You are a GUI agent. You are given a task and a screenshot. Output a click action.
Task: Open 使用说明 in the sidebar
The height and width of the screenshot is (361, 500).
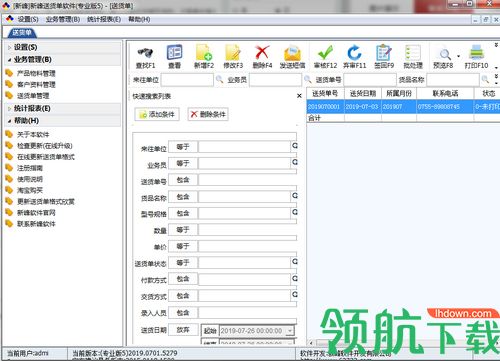(x=30, y=179)
